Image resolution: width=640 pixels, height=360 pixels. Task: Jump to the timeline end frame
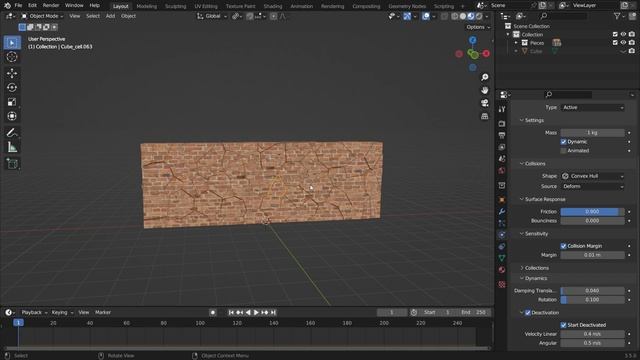point(273,313)
